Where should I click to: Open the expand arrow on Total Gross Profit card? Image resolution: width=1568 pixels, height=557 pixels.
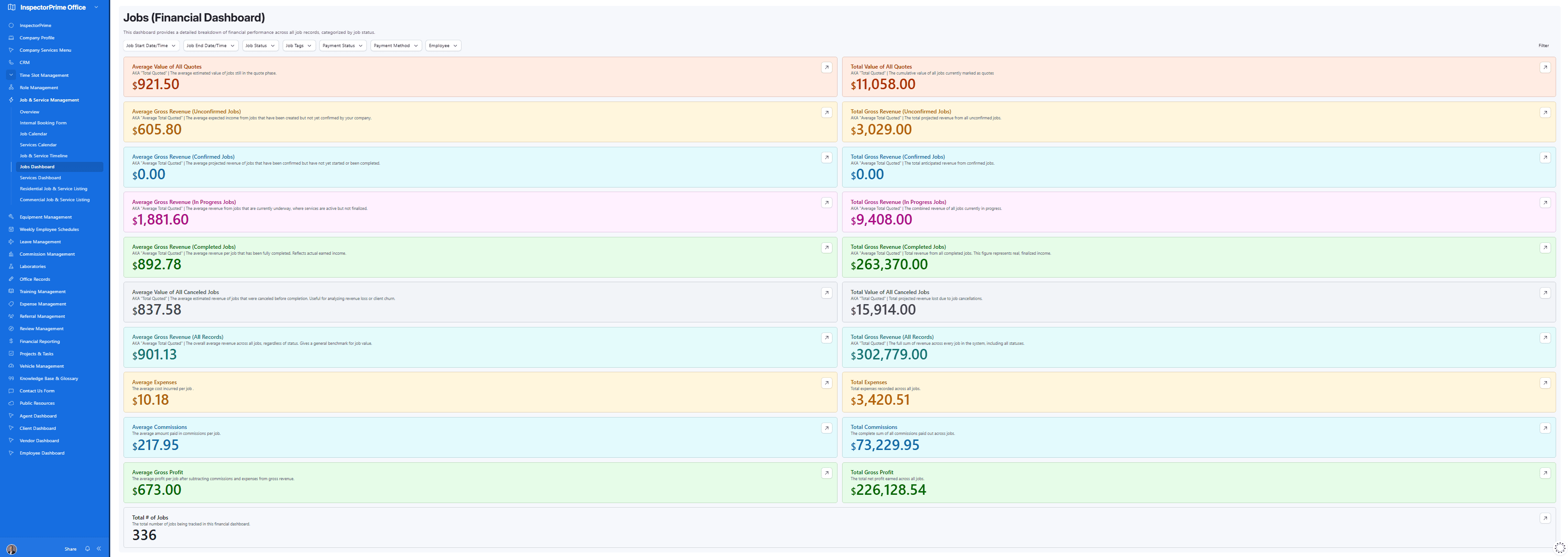[1545, 473]
